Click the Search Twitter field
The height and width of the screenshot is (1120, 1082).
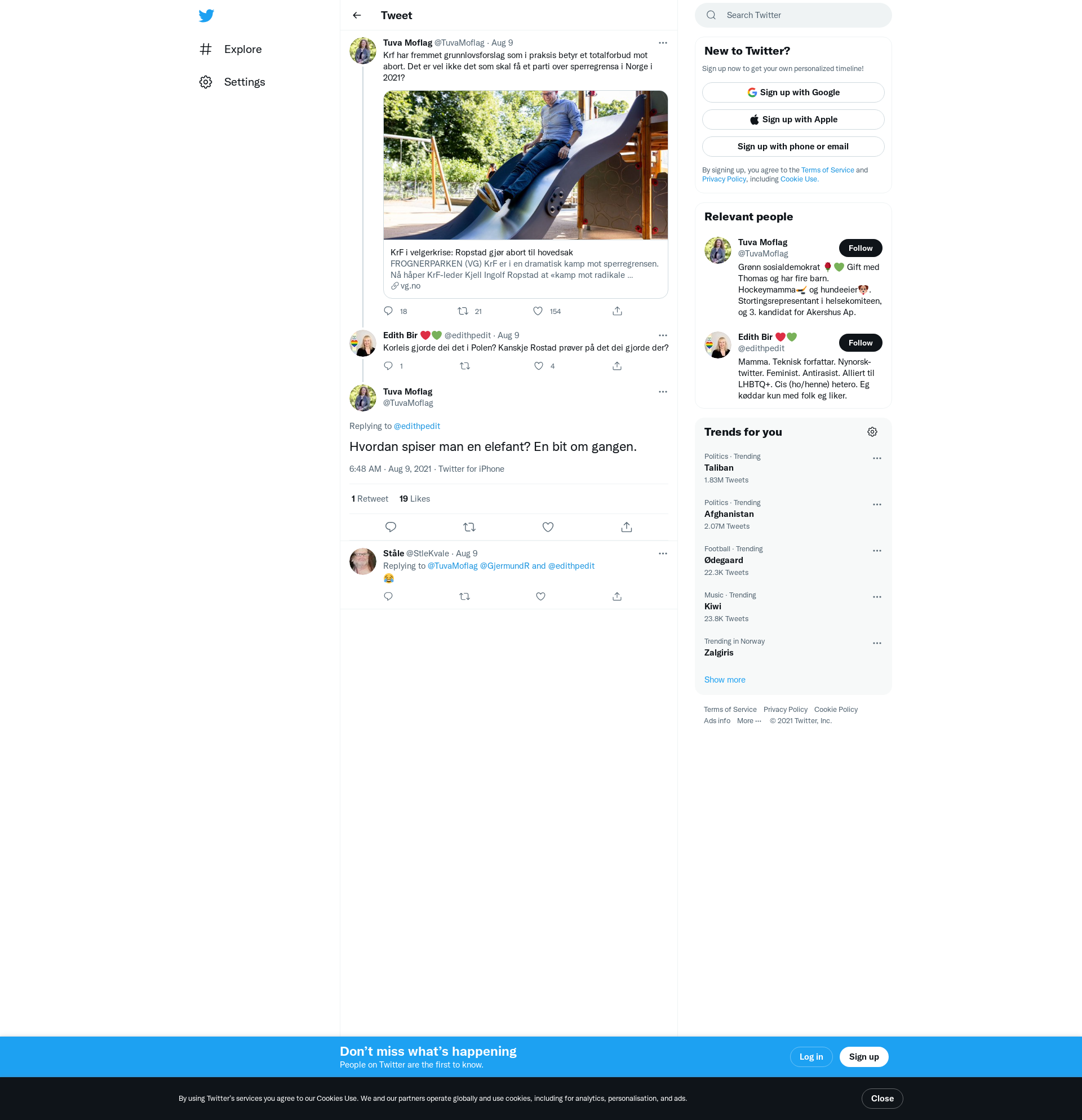click(793, 15)
